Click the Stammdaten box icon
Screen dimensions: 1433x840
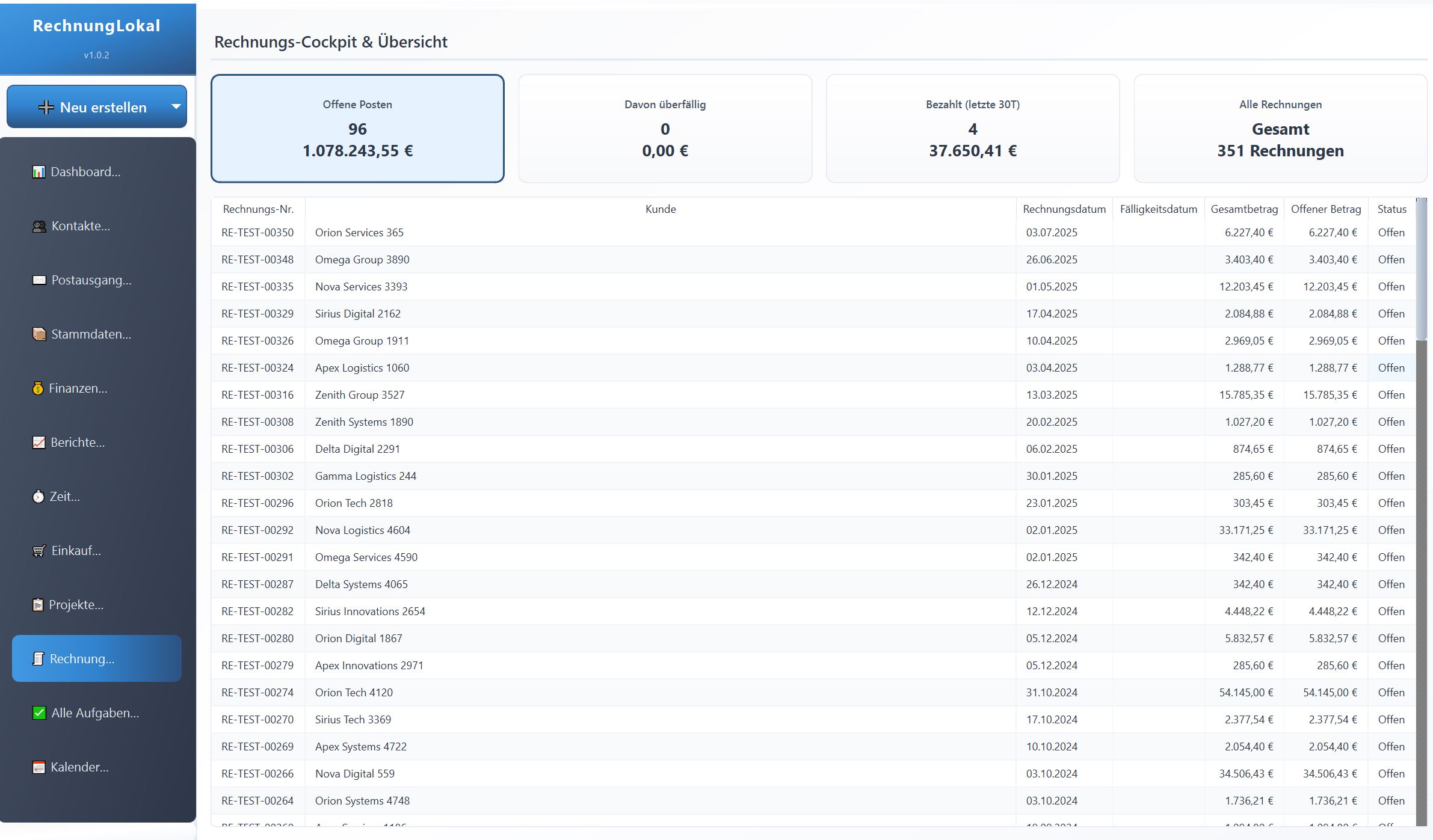click(x=39, y=334)
